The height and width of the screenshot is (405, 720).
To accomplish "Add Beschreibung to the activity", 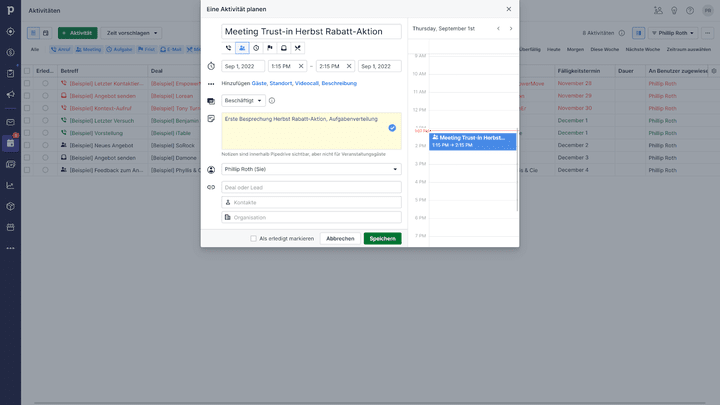I will (x=339, y=83).
